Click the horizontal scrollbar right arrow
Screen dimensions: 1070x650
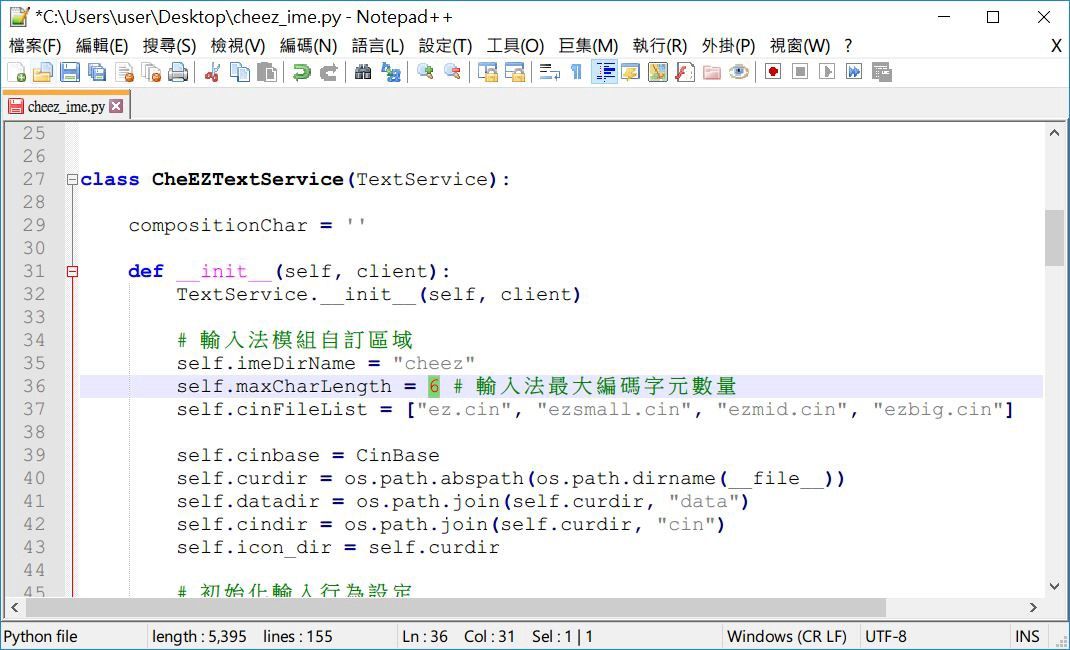1033,607
